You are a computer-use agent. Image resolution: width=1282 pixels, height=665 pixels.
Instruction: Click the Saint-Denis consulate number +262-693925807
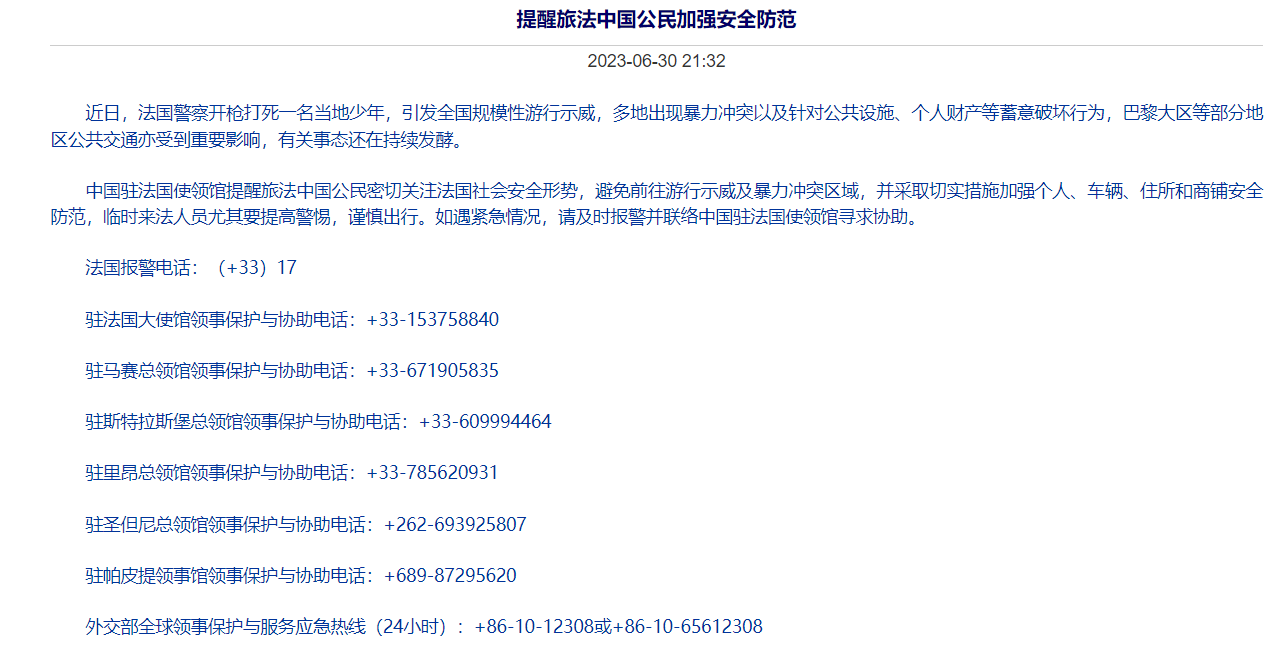pos(455,525)
